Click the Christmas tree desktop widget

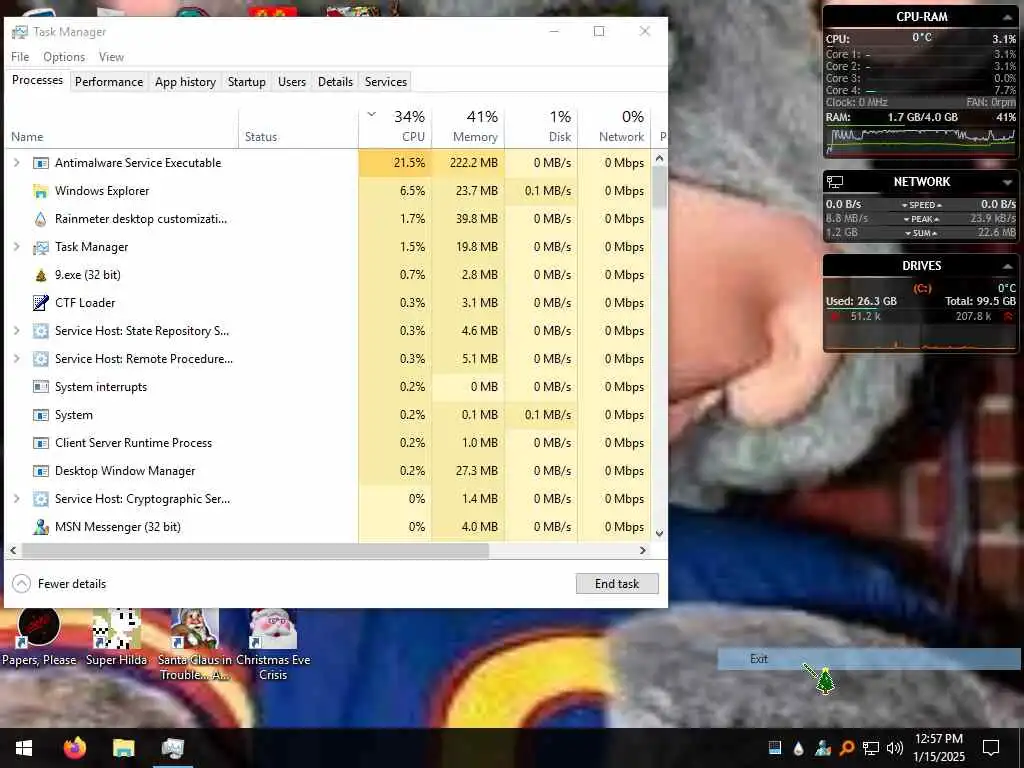click(x=826, y=682)
